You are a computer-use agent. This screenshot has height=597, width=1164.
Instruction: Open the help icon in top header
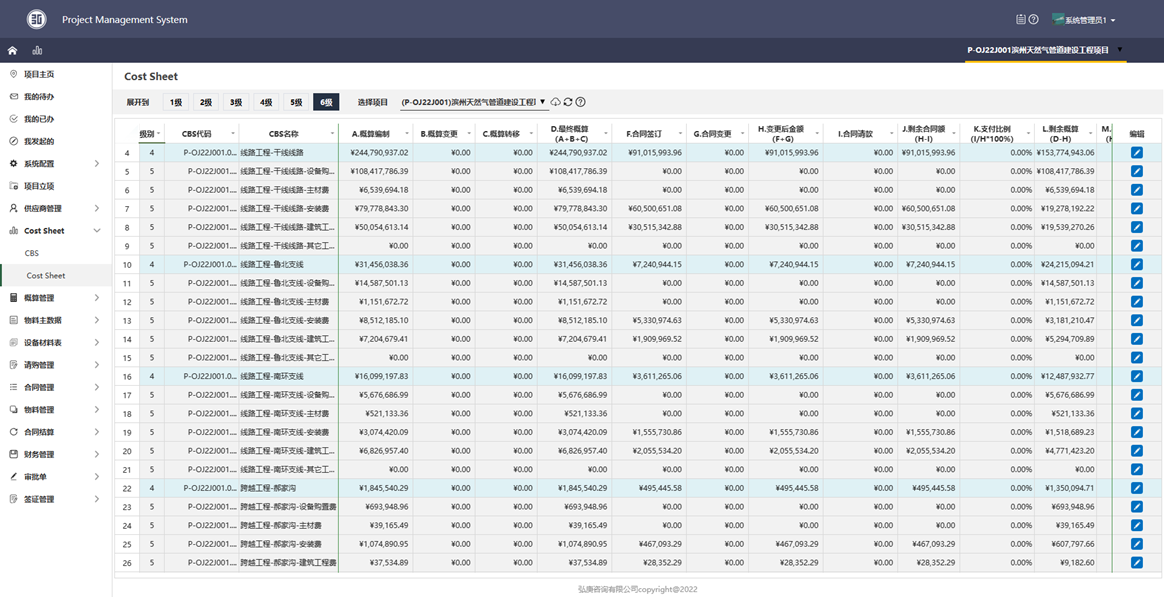point(1033,19)
